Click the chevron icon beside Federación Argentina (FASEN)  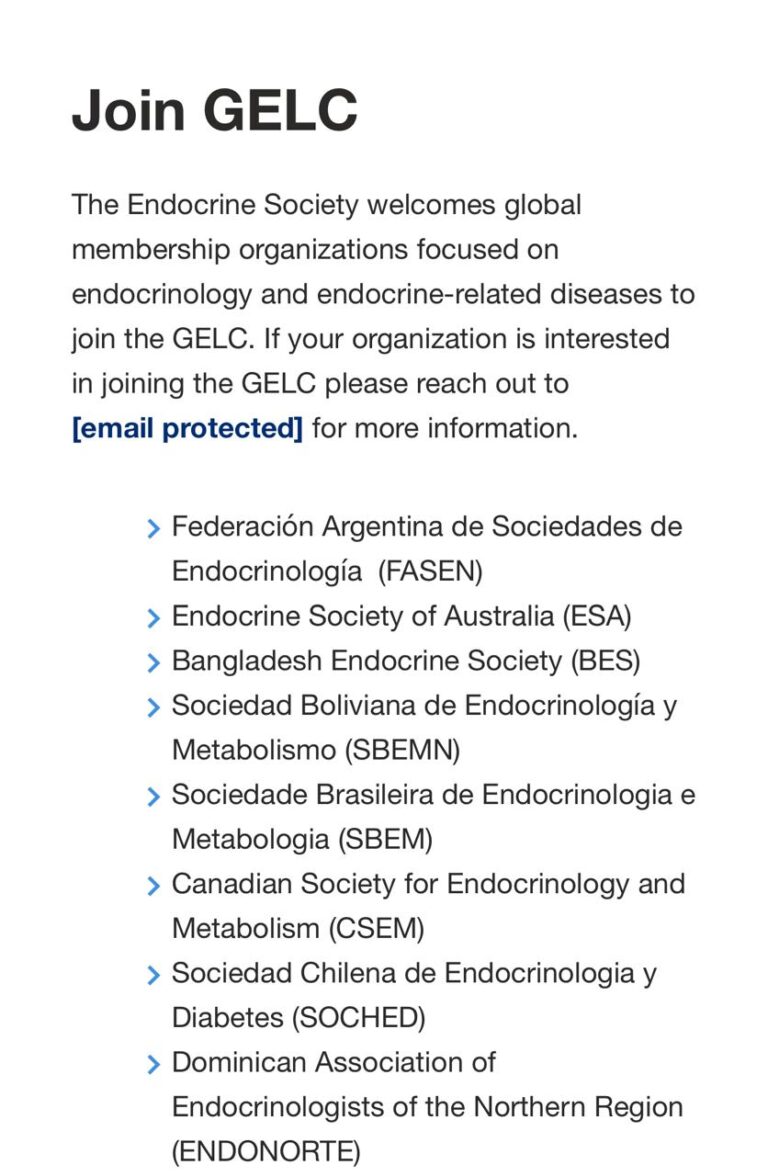click(x=153, y=529)
